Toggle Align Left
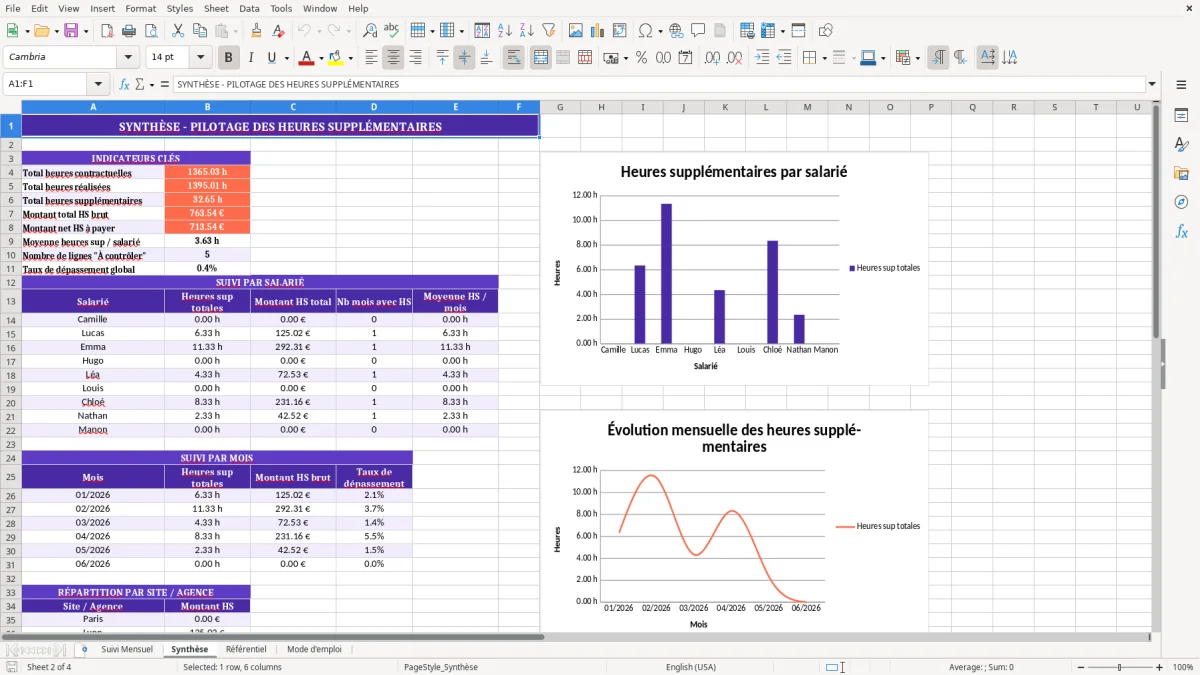The height and width of the screenshot is (675, 1200). 371,58
